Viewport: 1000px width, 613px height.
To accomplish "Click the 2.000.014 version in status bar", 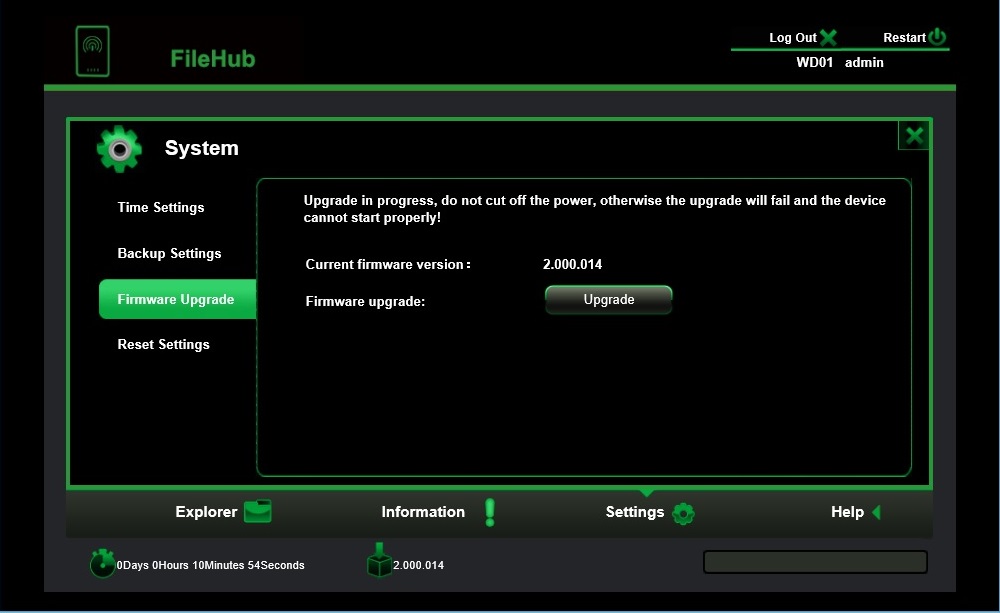I will pos(418,565).
